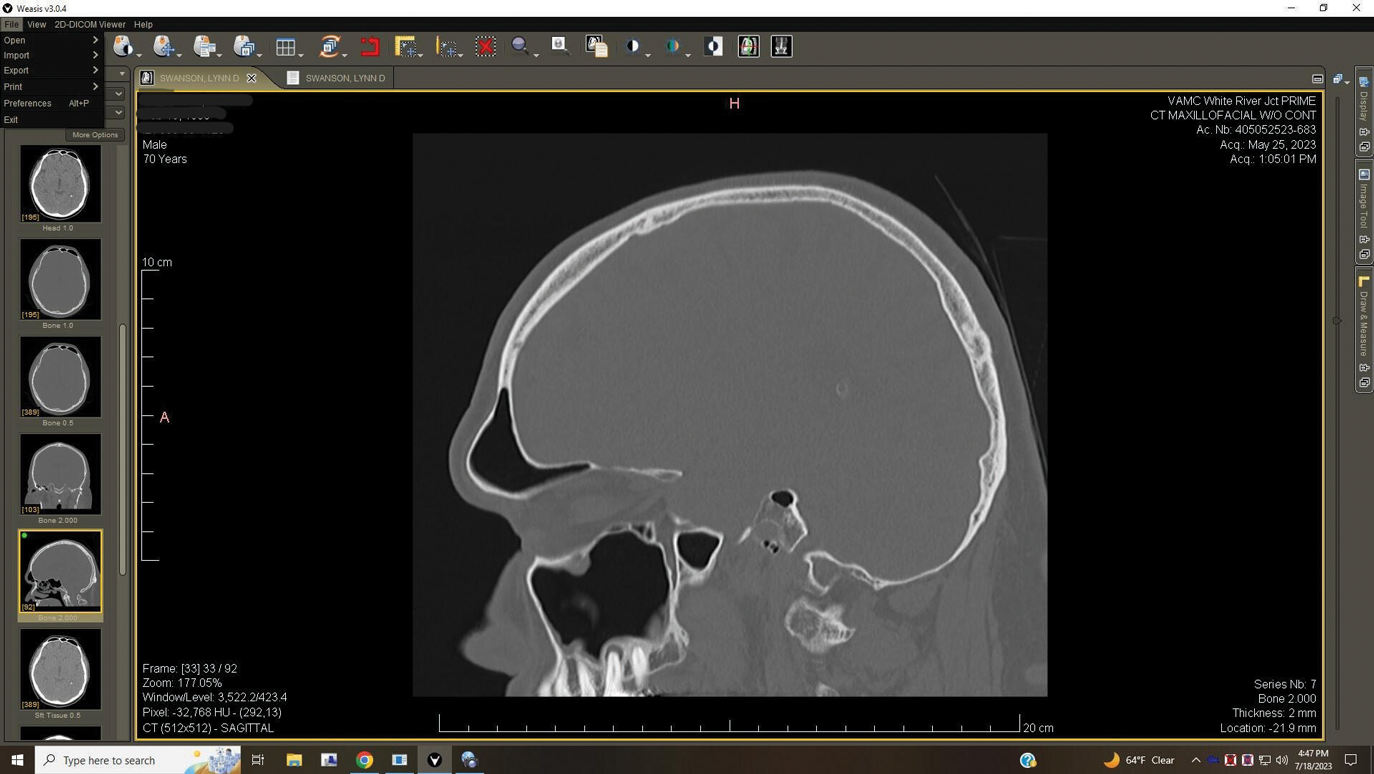
Task: Toggle the Display side panel
Action: (1364, 100)
